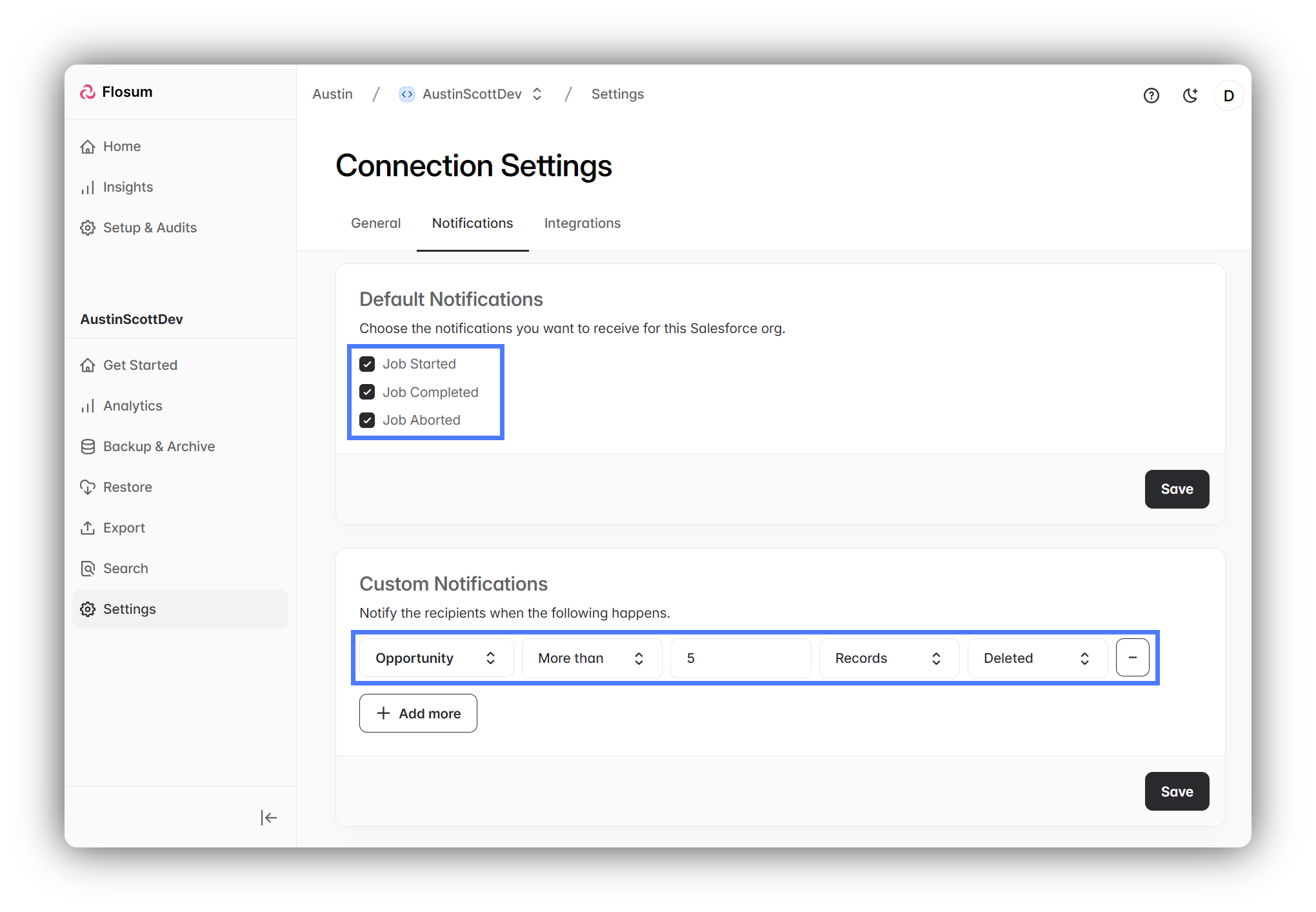Open Search in the sidebar
Image resolution: width=1316 pixels, height=912 pixels.
click(x=125, y=569)
